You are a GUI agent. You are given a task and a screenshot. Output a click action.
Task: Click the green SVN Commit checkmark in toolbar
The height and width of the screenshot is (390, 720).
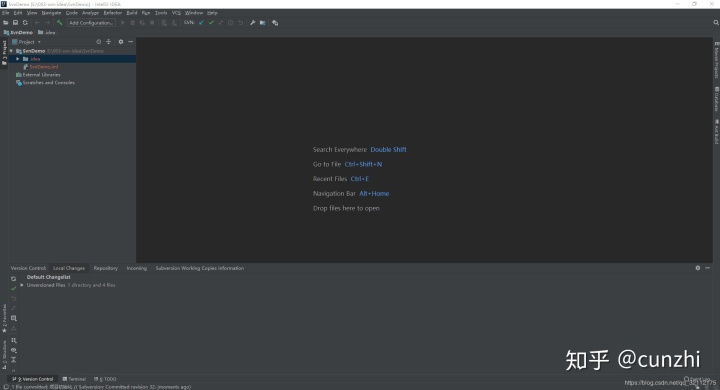(211, 23)
